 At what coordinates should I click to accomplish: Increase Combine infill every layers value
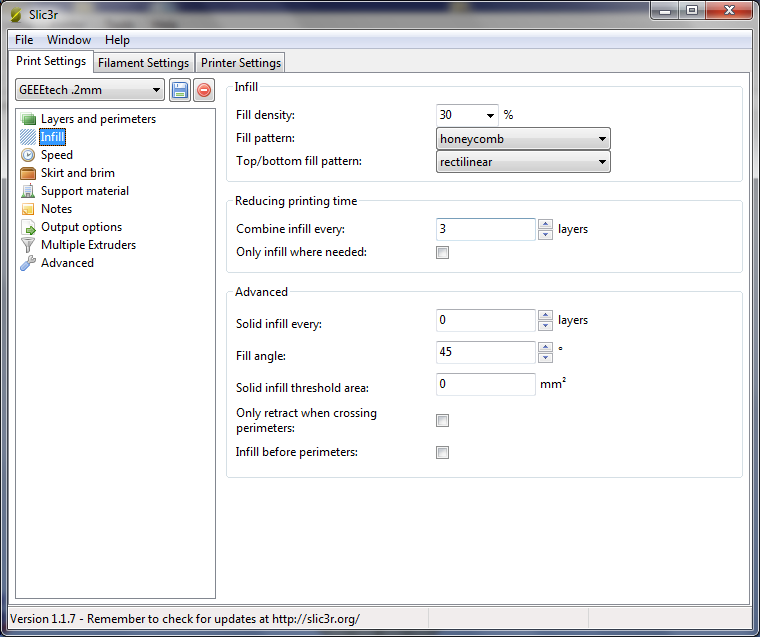(545, 224)
